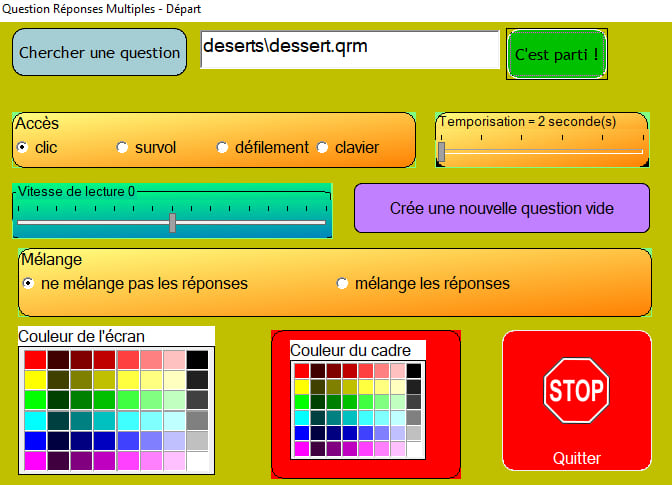Select first-column pure green in 'Couleur du cadre'
The width and height of the screenshot is (672, 485).
tap(300, 402)
